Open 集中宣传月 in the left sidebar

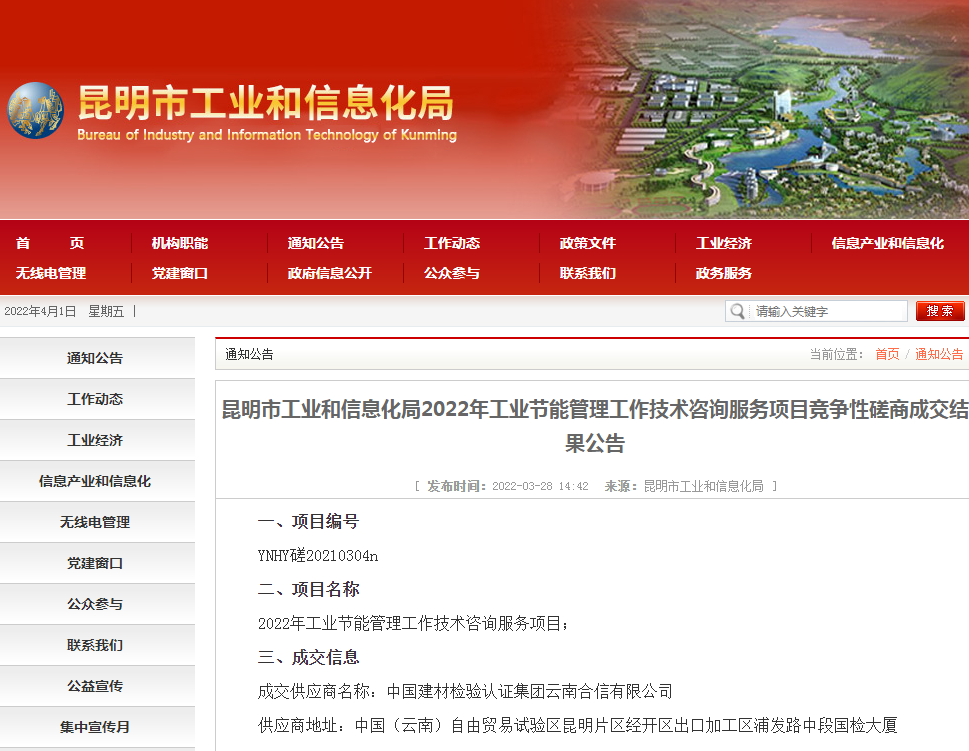[97, 726]
